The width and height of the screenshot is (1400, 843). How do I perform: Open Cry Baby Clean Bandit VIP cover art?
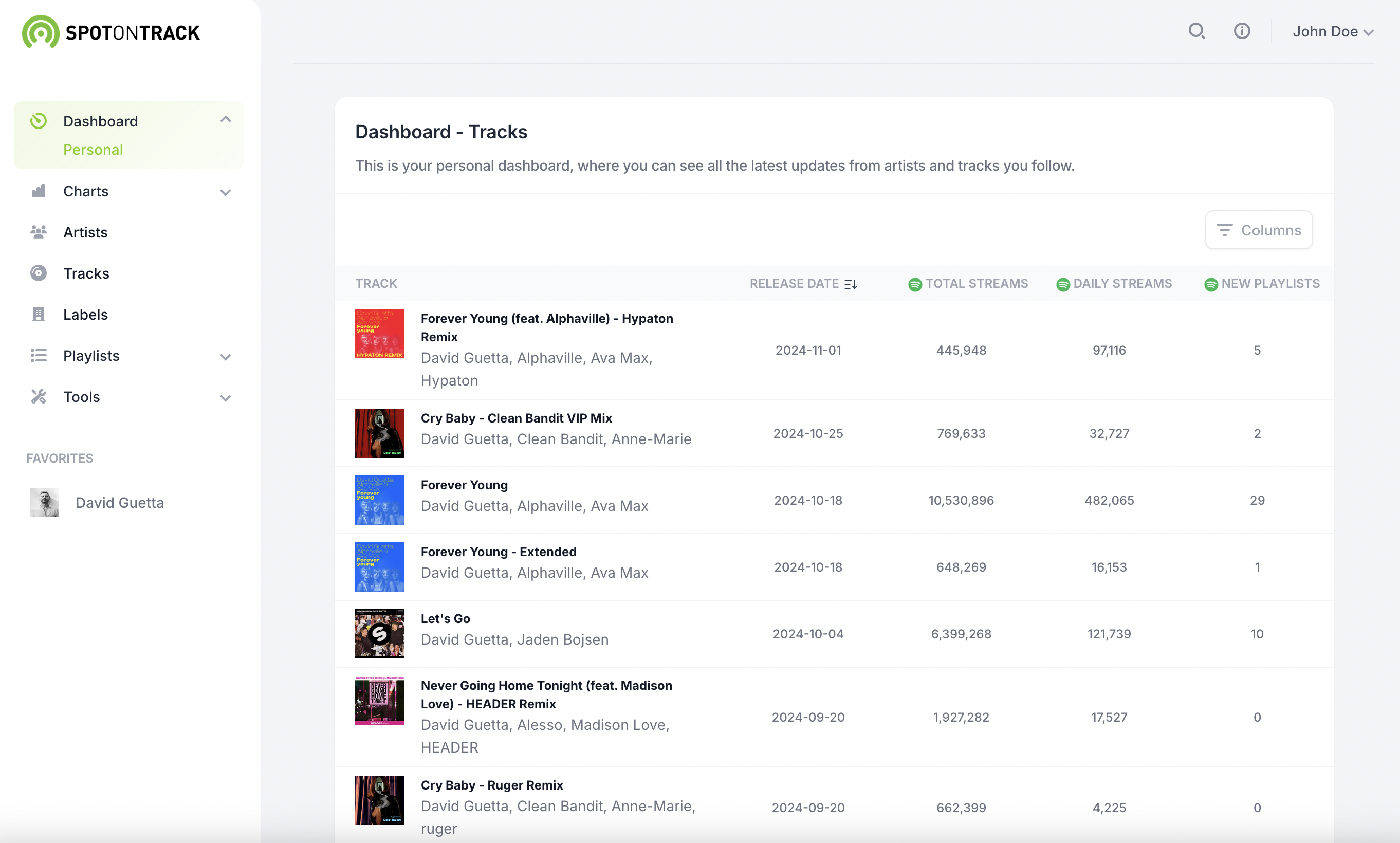coord(379,433)
